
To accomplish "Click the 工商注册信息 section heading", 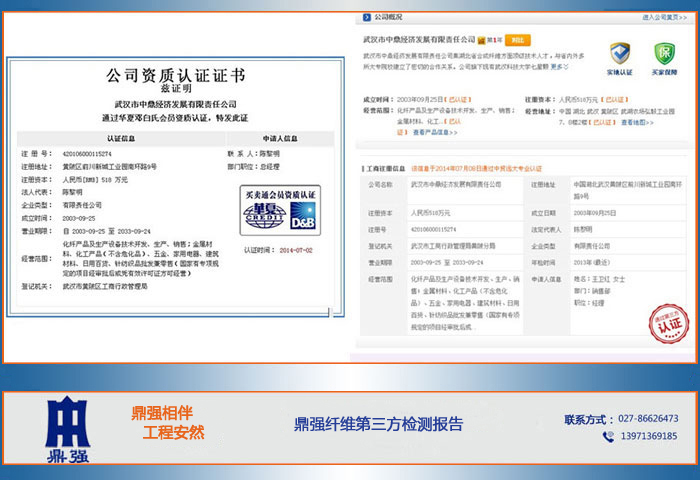I will [x=385, y=169].
